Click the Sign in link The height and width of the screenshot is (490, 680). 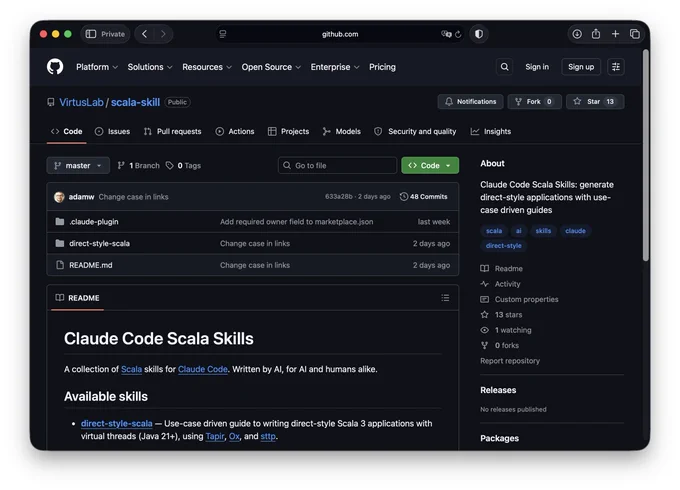click(537, 67)
